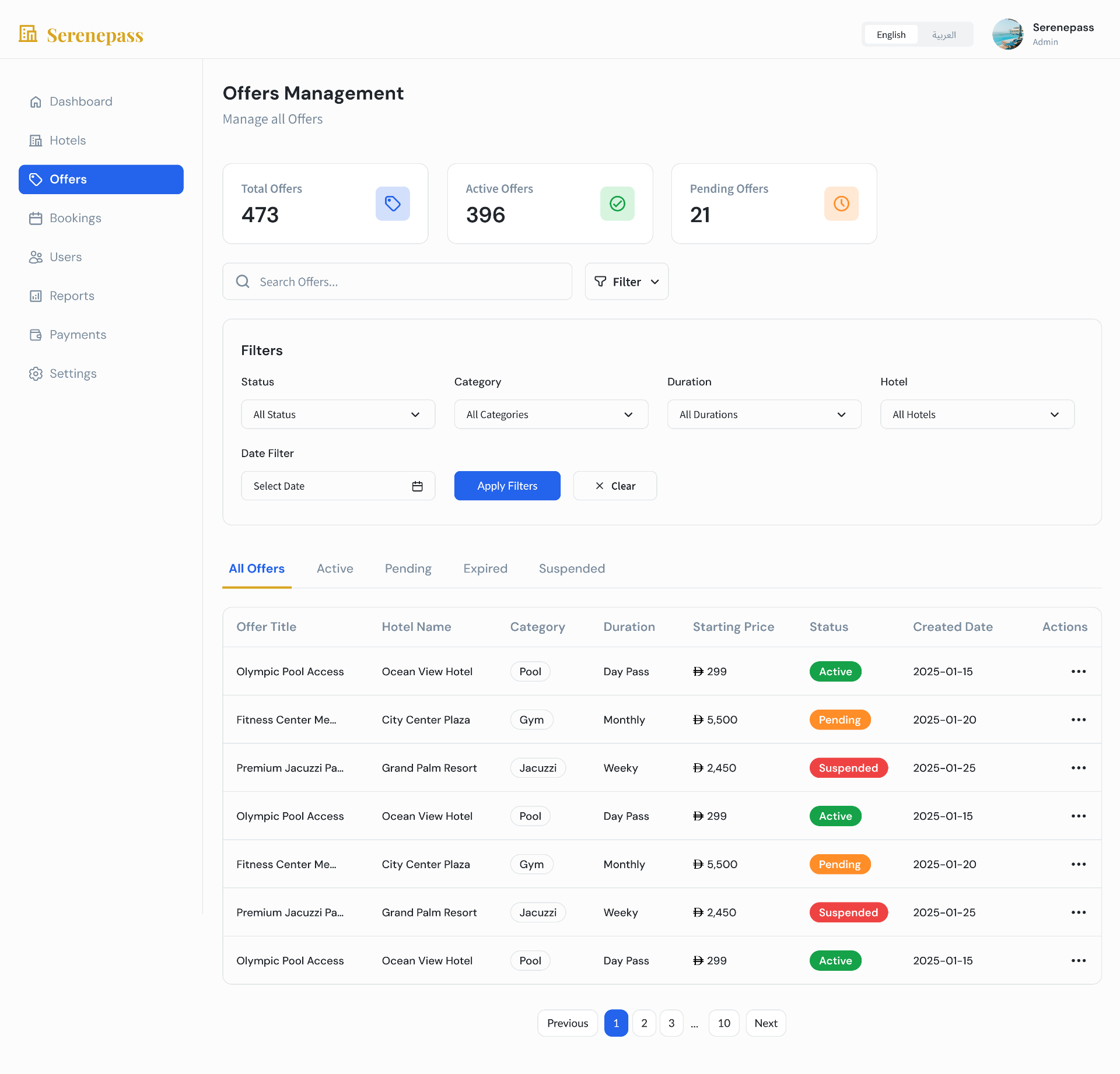
Task: Open page 3 of results
Action: tap(671, 1023)
